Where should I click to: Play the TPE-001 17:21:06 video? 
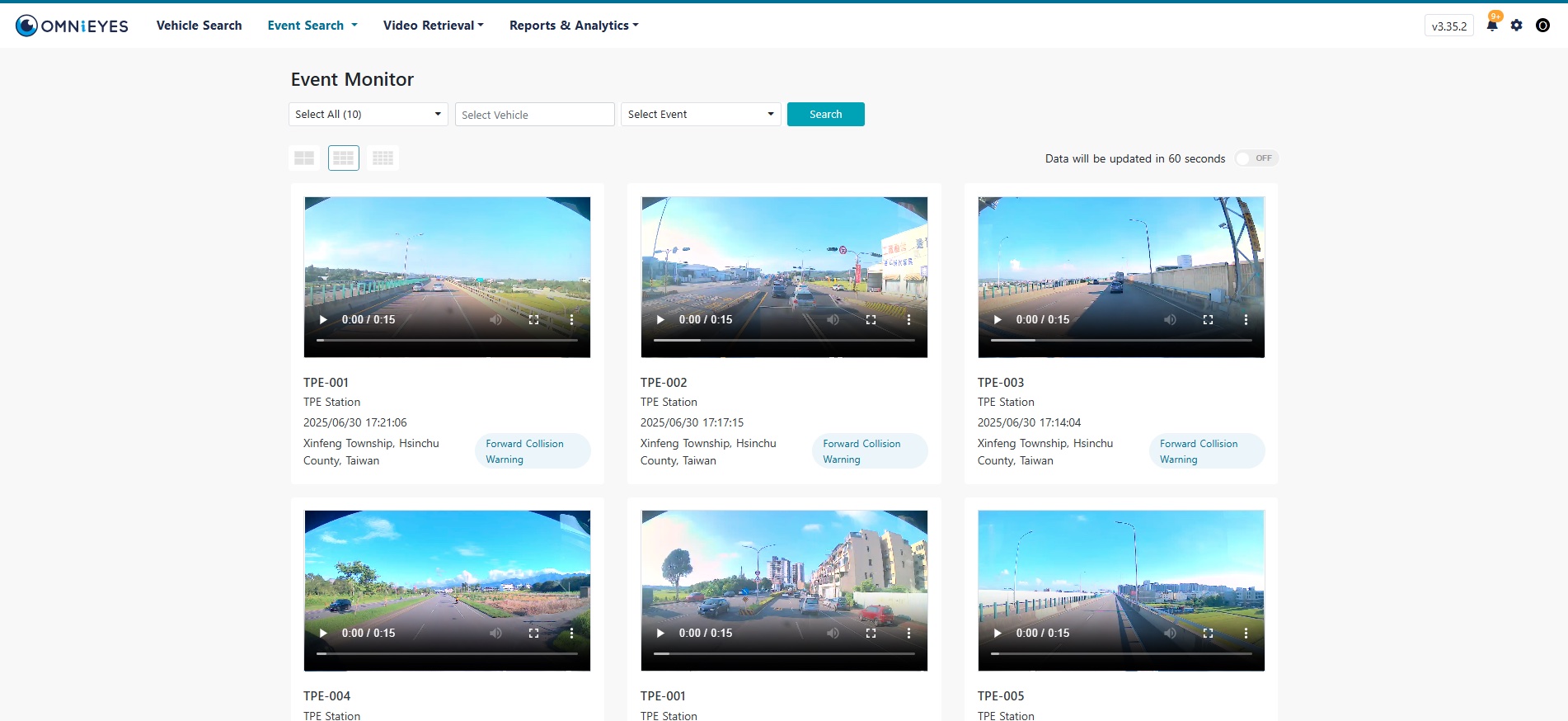pos(323,319)
